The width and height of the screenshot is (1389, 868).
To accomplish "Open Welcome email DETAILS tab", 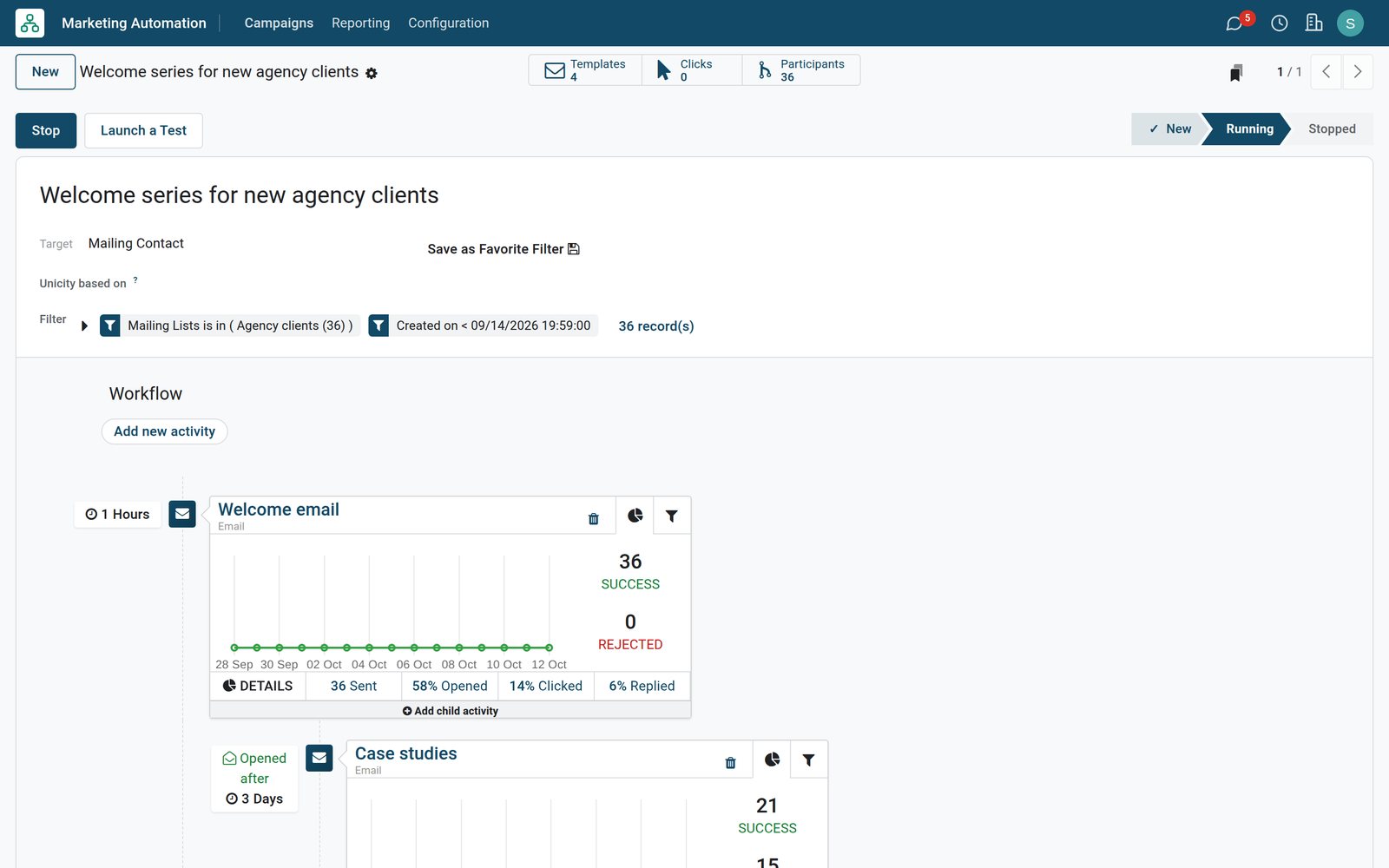I will point(258,686).
